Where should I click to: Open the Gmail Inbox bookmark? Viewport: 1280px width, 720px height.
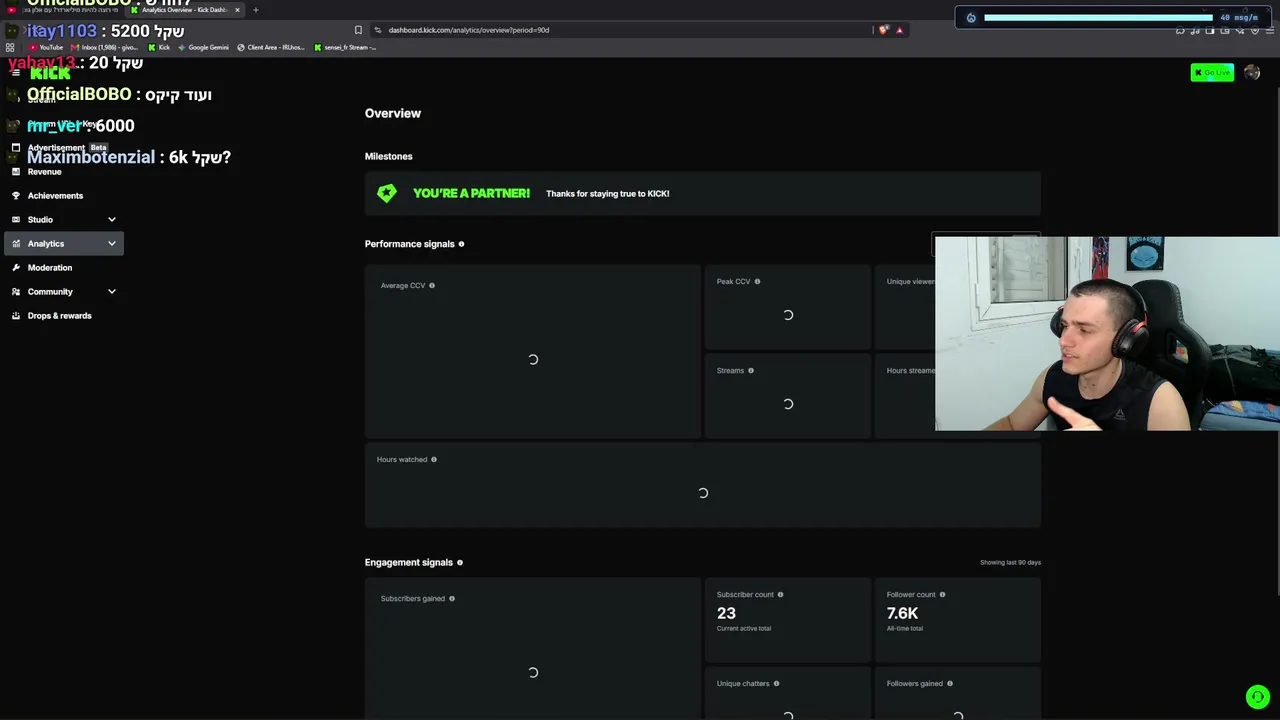coord(105,47)
